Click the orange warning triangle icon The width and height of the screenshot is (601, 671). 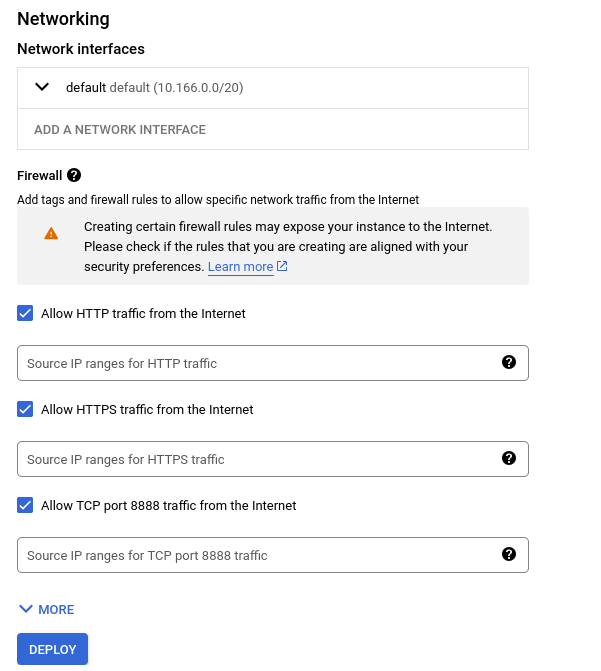51,234
